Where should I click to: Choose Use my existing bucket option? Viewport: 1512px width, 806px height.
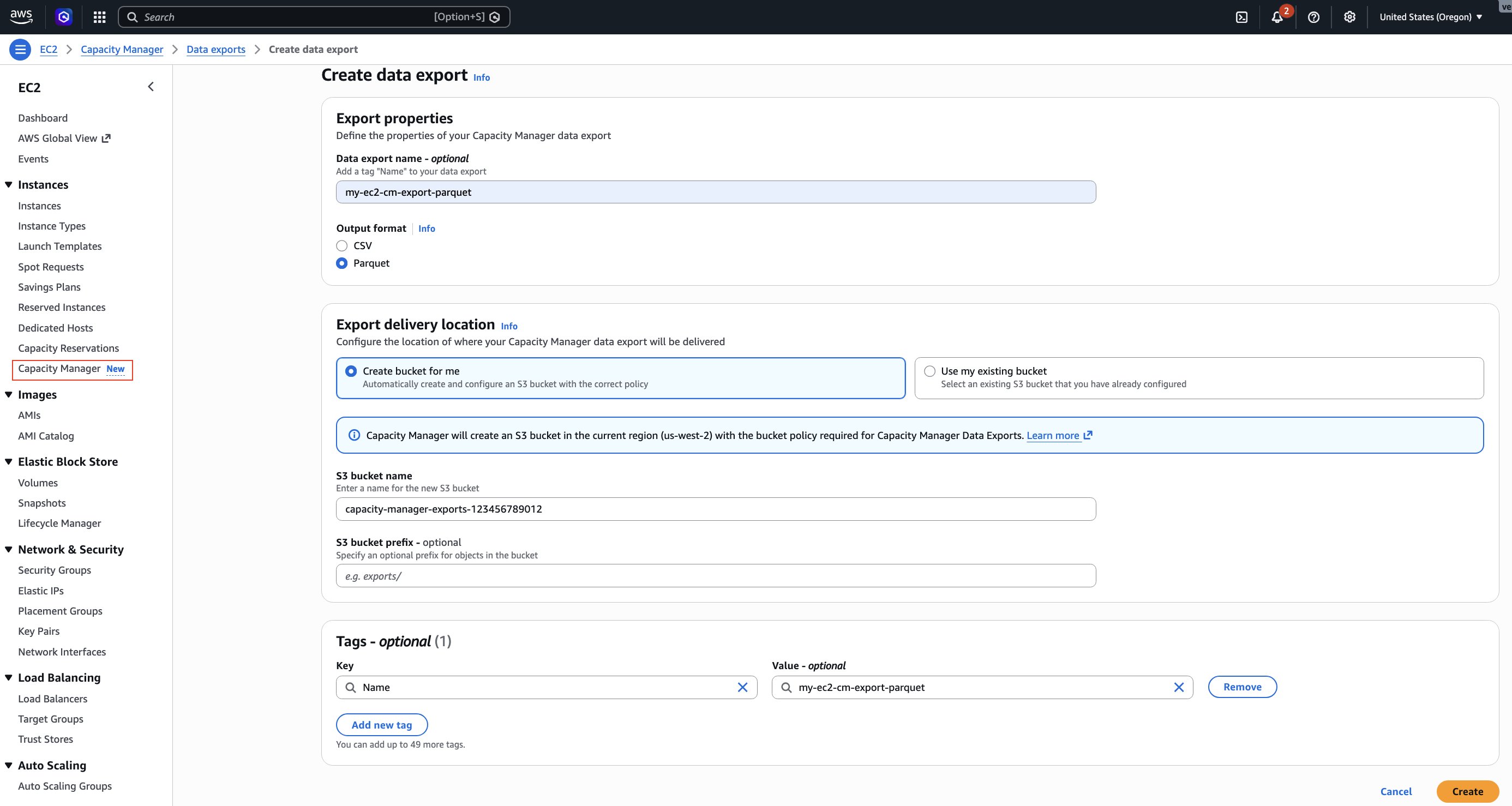pyautogui.click(x=1199, y=378)
